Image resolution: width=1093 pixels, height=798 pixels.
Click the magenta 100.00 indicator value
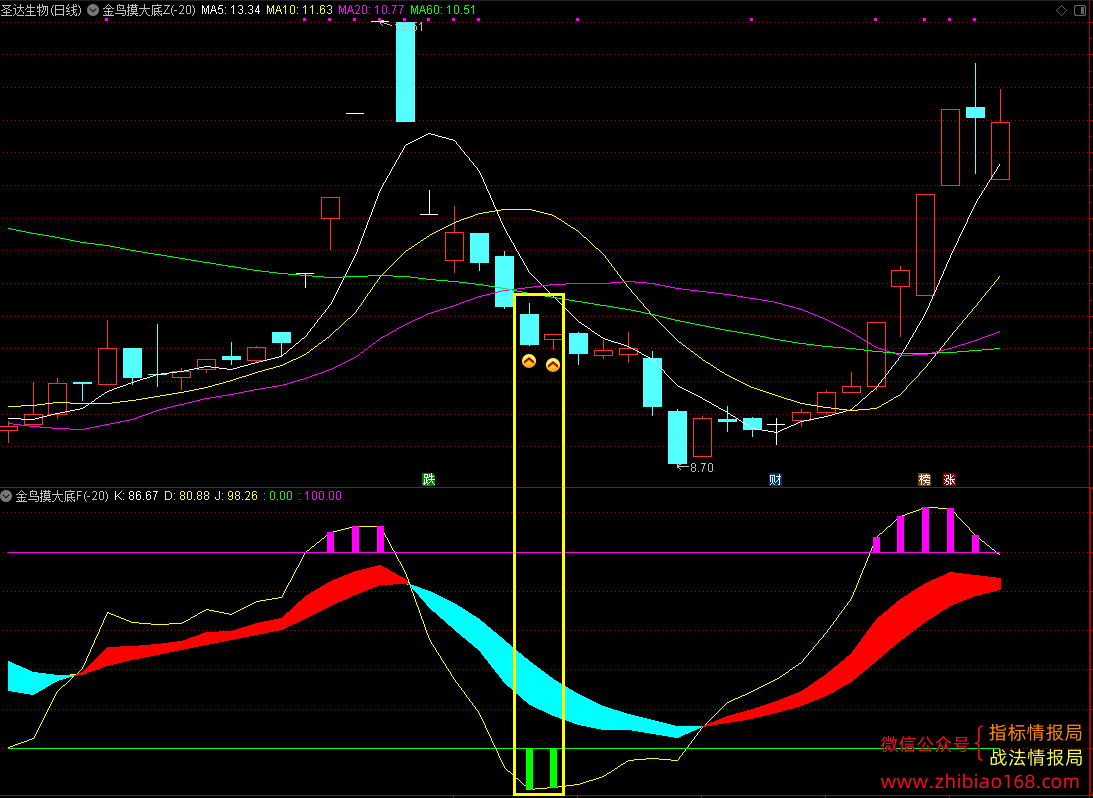(321, 496)
